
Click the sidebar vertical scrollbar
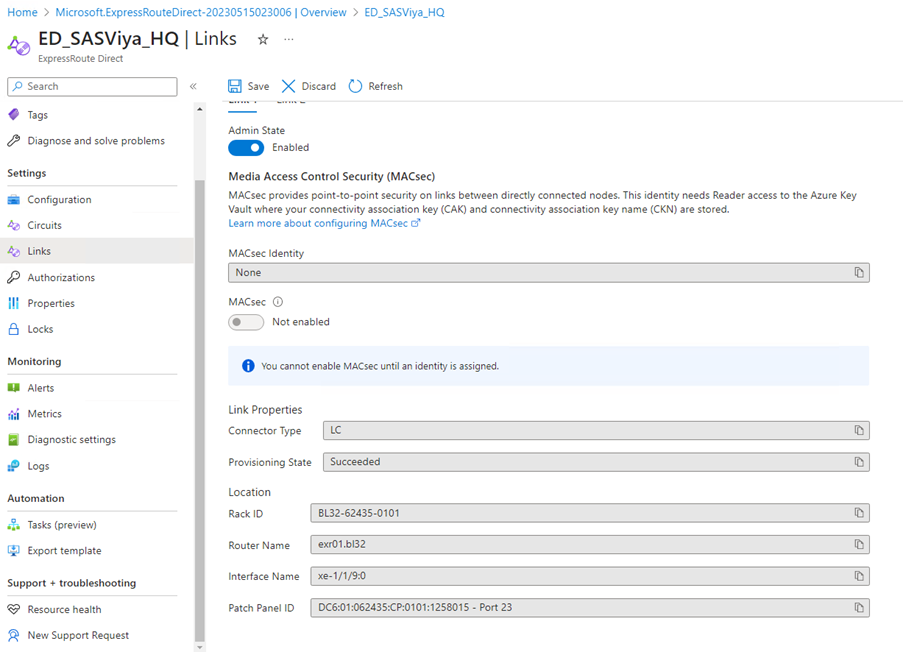point(199,400)
